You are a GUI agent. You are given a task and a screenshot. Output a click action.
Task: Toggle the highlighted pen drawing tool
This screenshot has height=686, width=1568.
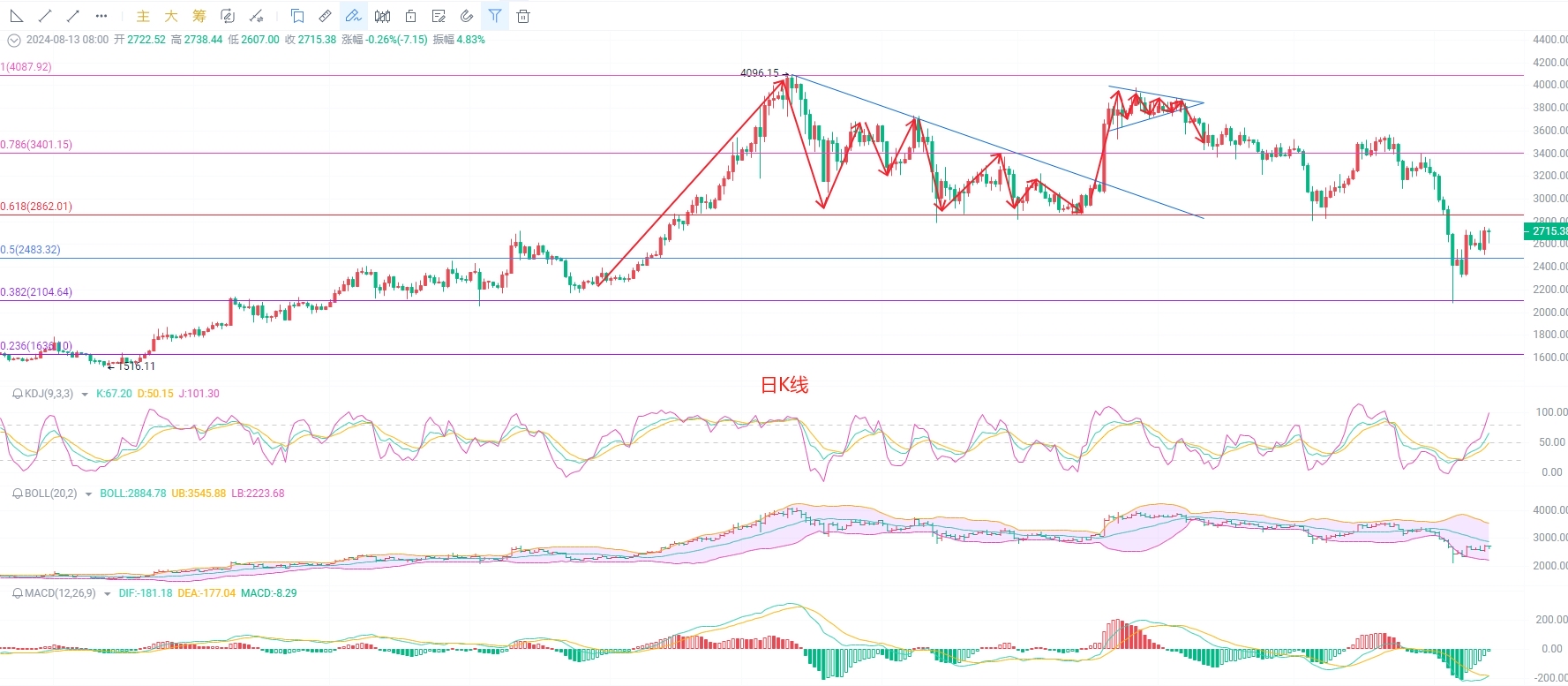pyautogui.click(x=354, y=16)
